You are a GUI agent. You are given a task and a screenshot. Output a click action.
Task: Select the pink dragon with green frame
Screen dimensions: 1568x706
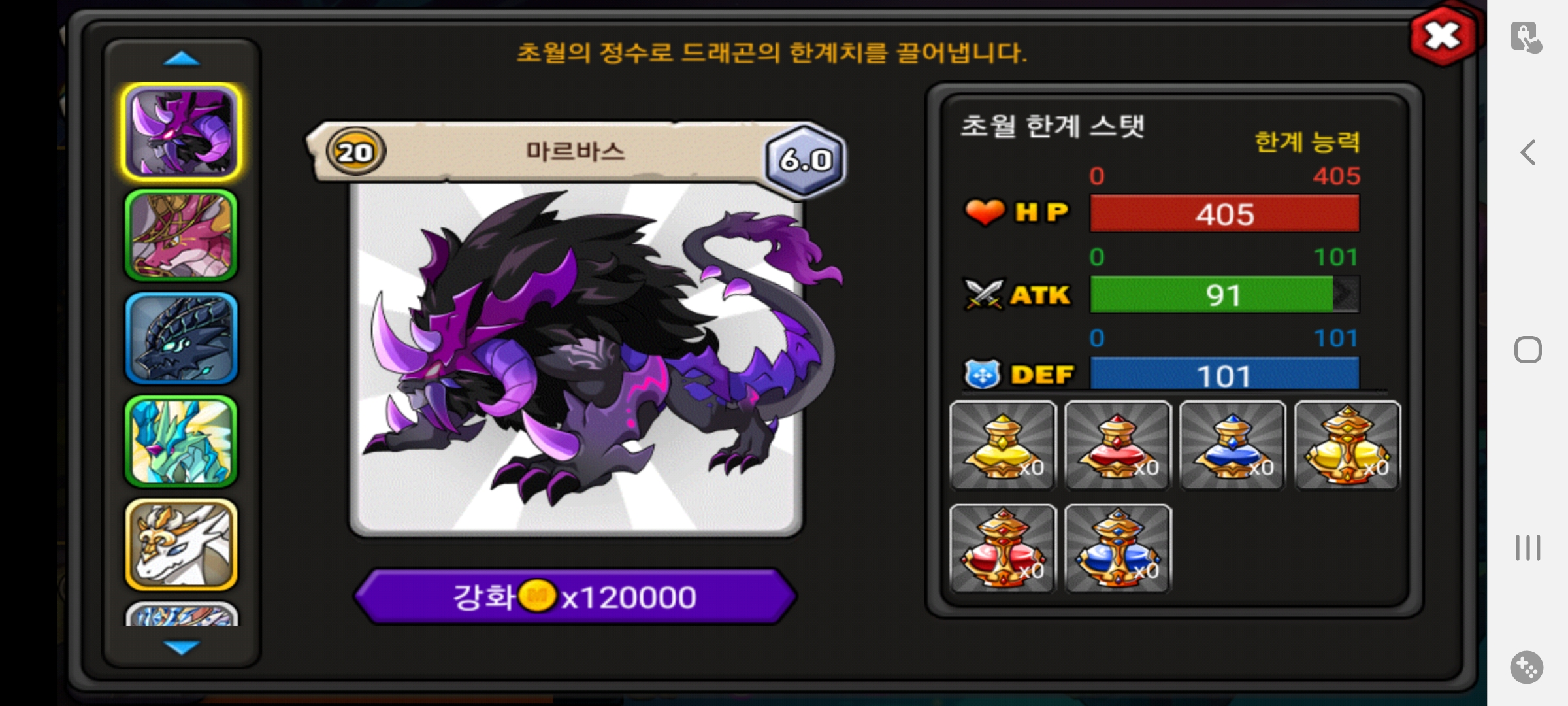181,235
